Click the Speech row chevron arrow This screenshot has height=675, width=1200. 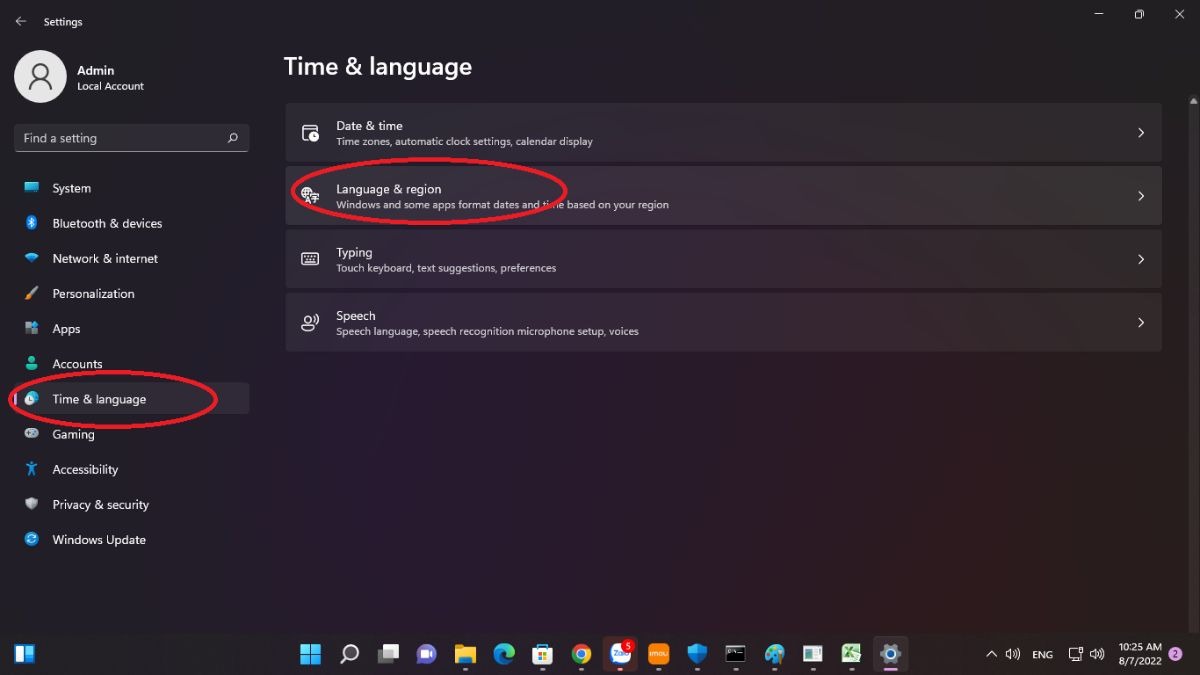1141,322
